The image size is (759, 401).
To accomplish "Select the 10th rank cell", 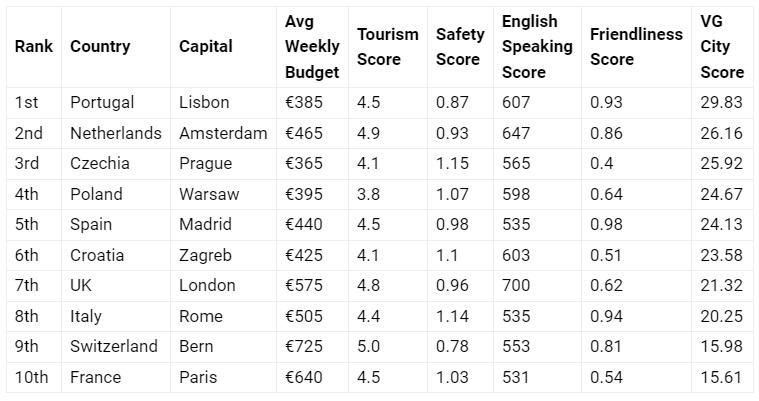I will (31, 377).
